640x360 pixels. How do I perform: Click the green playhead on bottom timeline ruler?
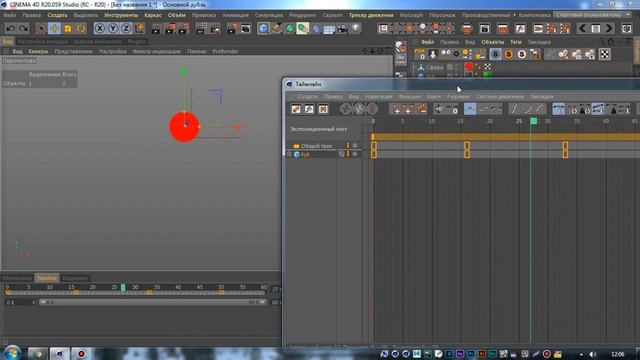[x=123, y=287]
